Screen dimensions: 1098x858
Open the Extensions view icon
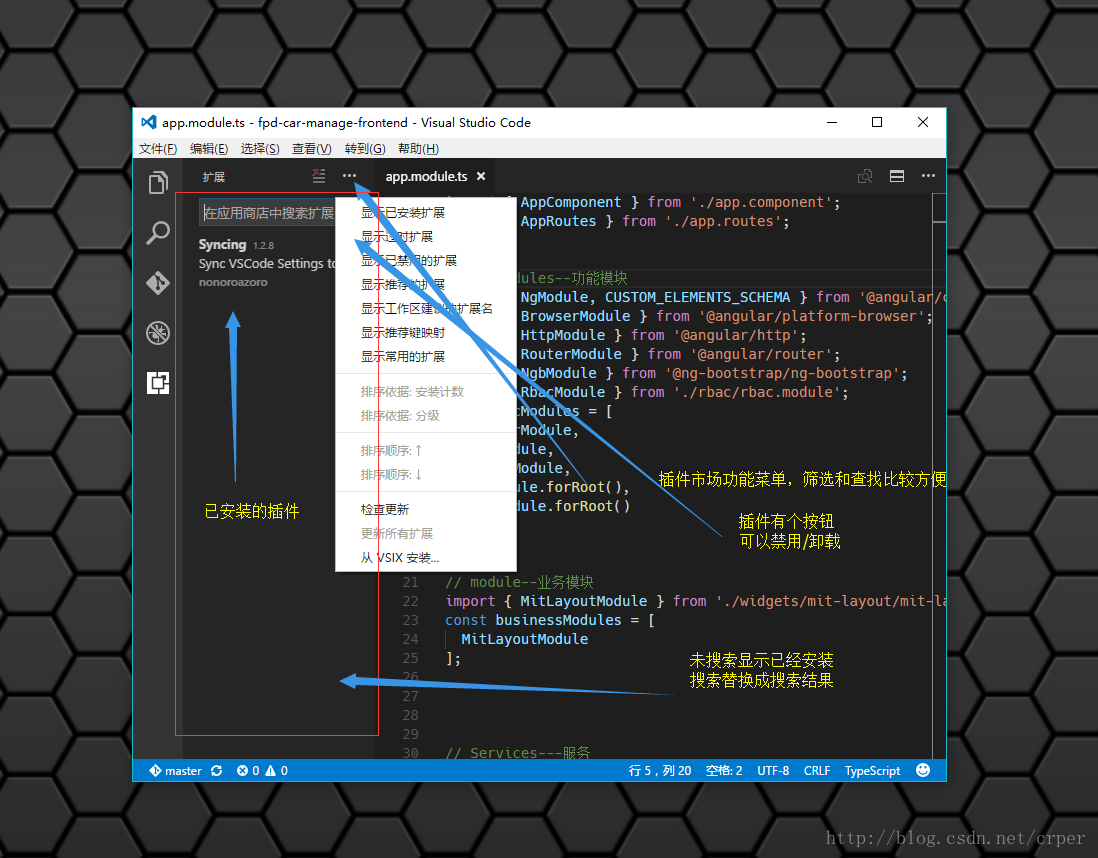(158, 382)
